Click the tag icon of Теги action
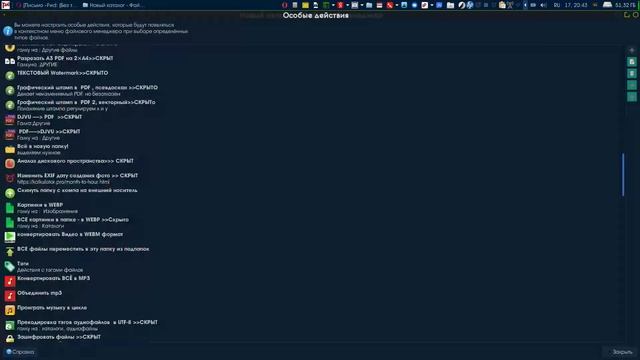640x360 pixels. coord(10,267)
